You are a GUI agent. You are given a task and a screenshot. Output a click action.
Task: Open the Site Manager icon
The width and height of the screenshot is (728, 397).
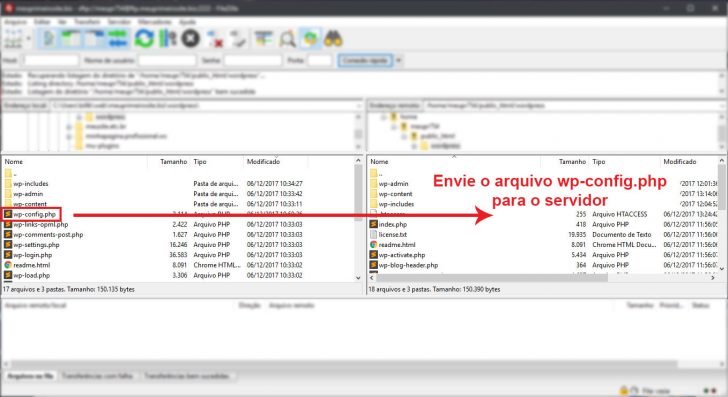pyautogui.click(x=13, y=38)
